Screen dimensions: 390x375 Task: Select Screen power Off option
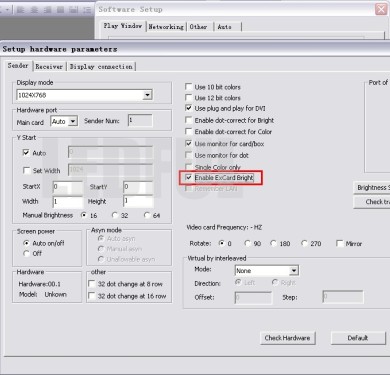[26, 253]
